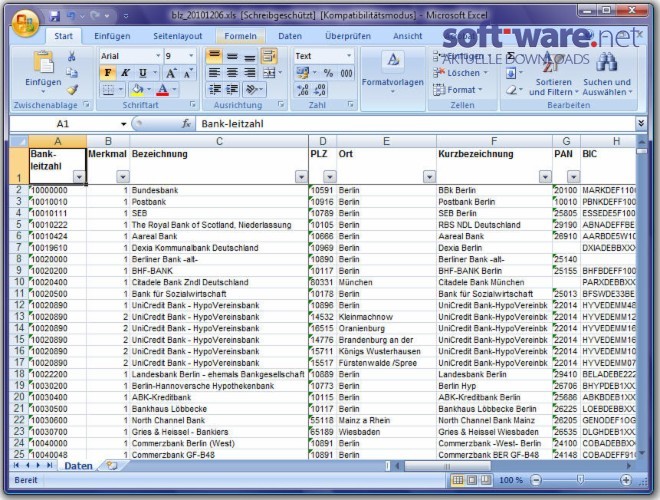Viewport: 660px width, 500px height.
Task: Open the Name Box dropdown arrow
Action: pyautogui.click(x=123, y=124)
